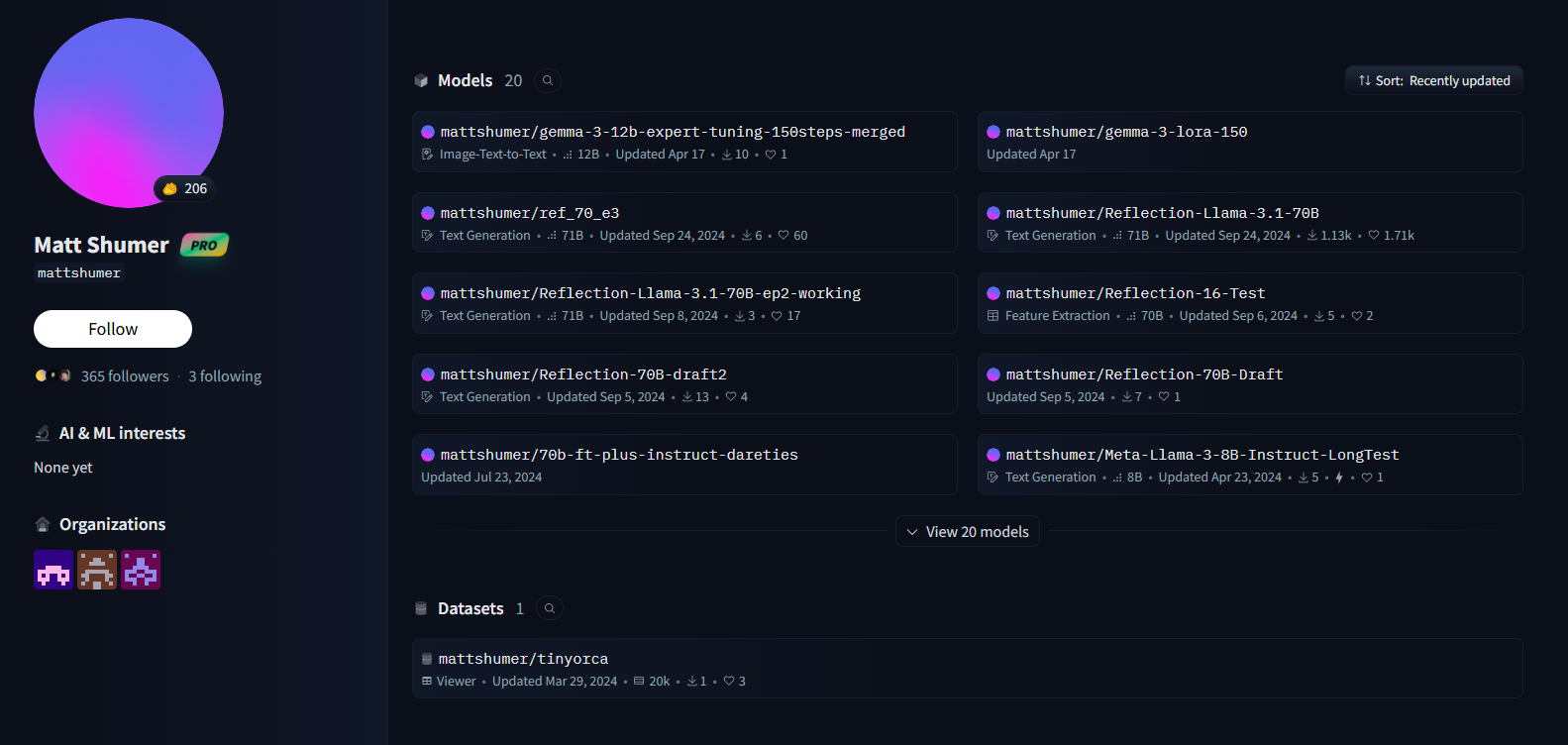Click the AI & ML interests heading icon
The image size is (1568, 745).
43,433
